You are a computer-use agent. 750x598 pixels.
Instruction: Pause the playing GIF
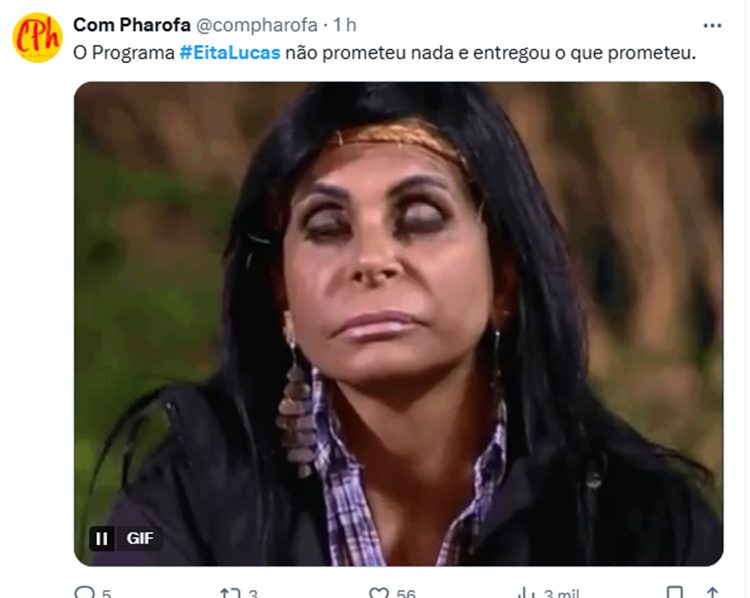(x=101, y=539)
